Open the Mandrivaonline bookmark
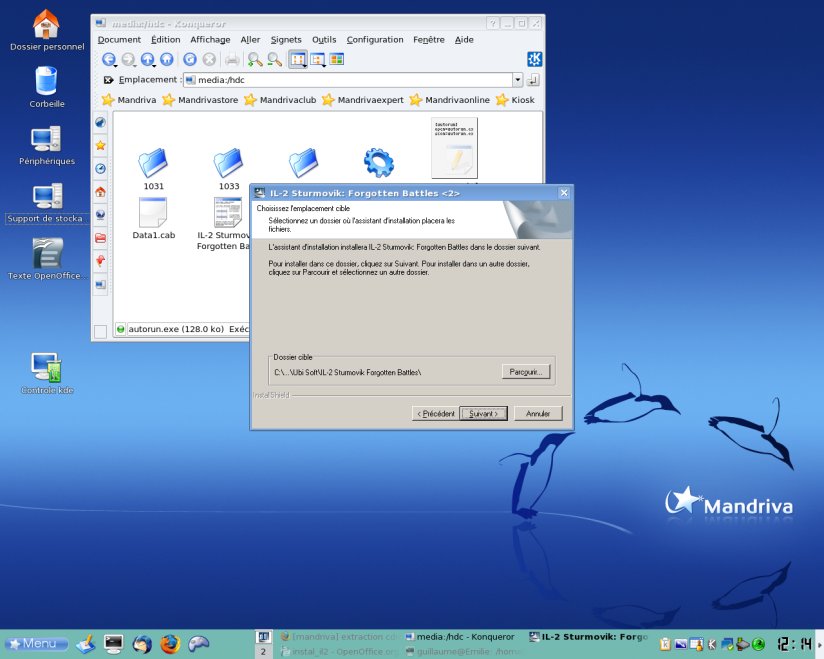 point(449,100)
